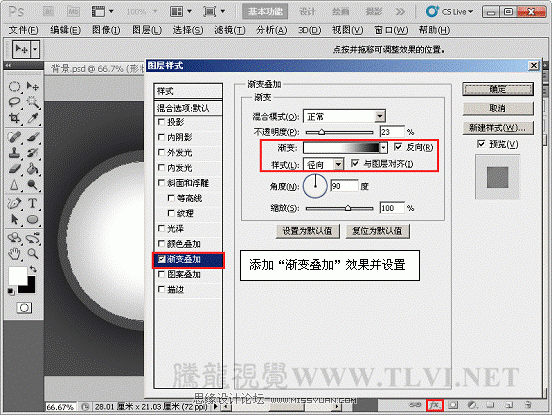Open the 滤镜(T) menu
Screen dimensions: 552x415
tap(230, 30)
